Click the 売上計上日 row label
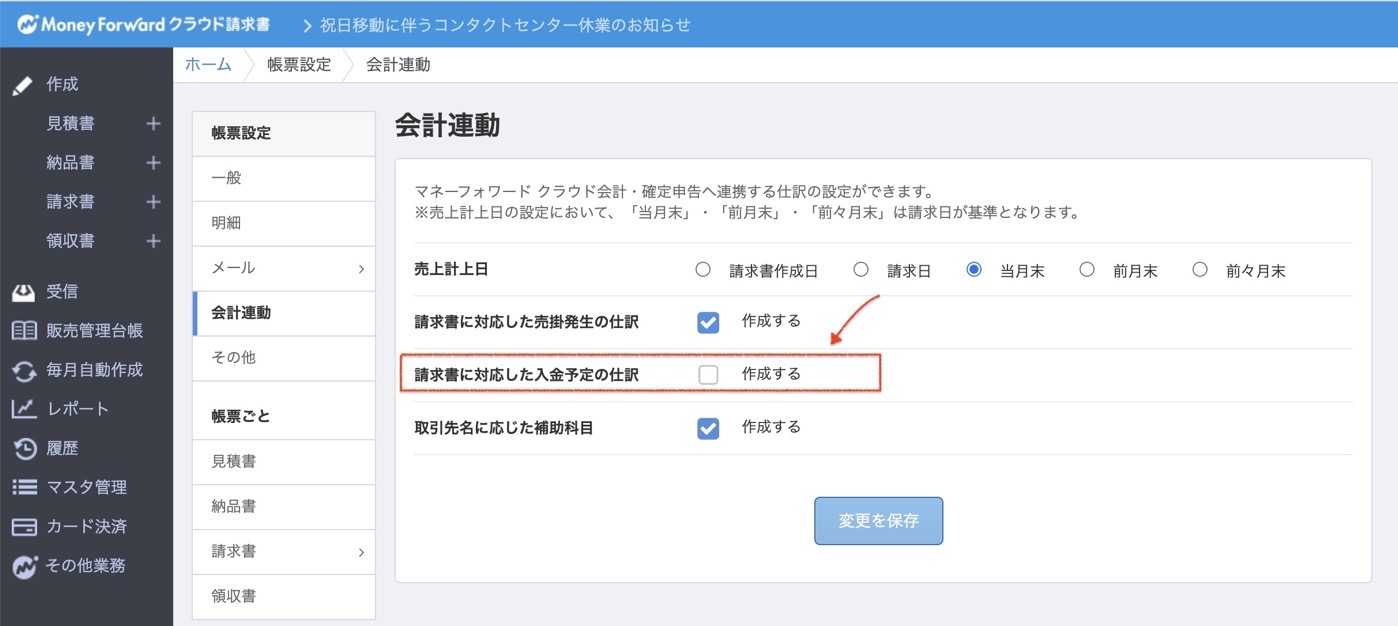This screenshot has height=626, width=1398. [451, 269]
